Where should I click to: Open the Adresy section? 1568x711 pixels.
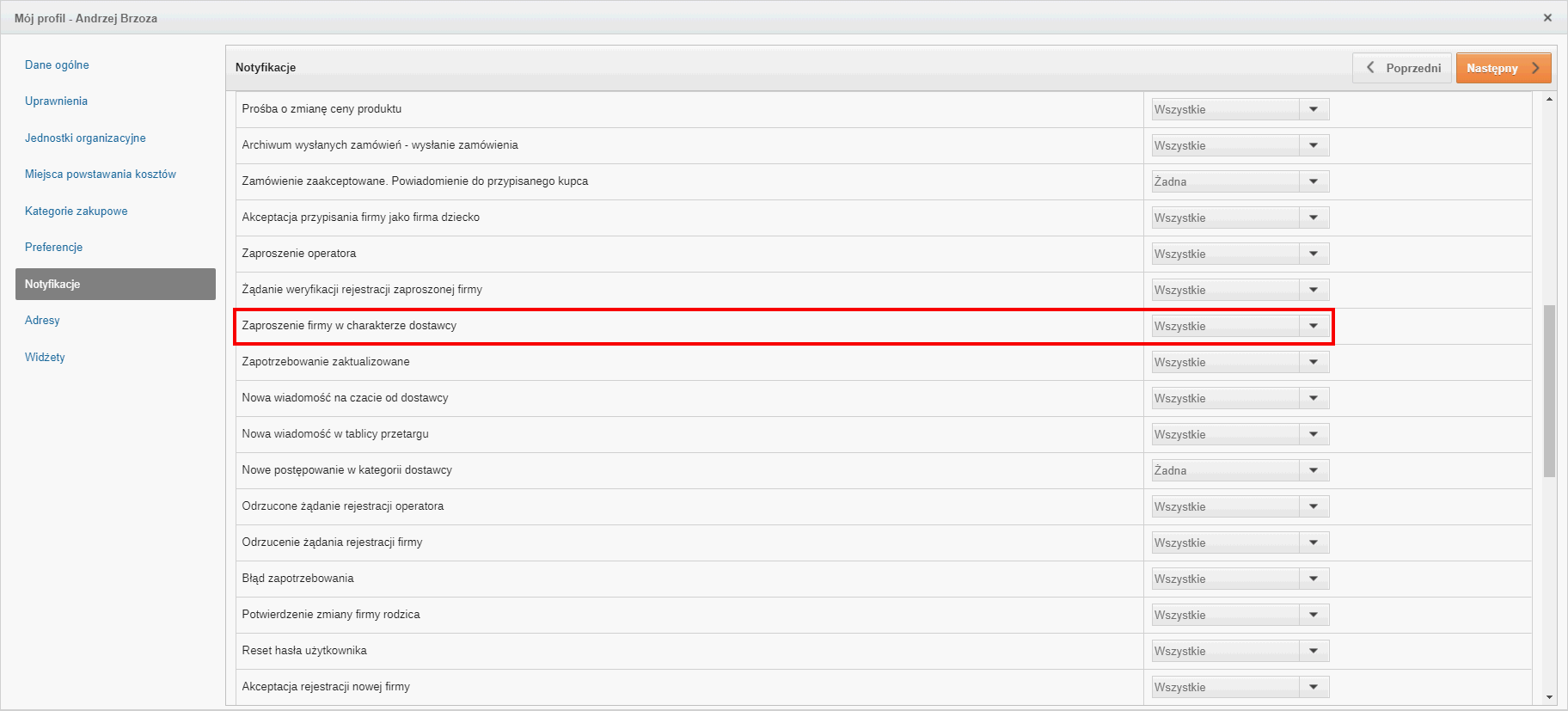42,320
